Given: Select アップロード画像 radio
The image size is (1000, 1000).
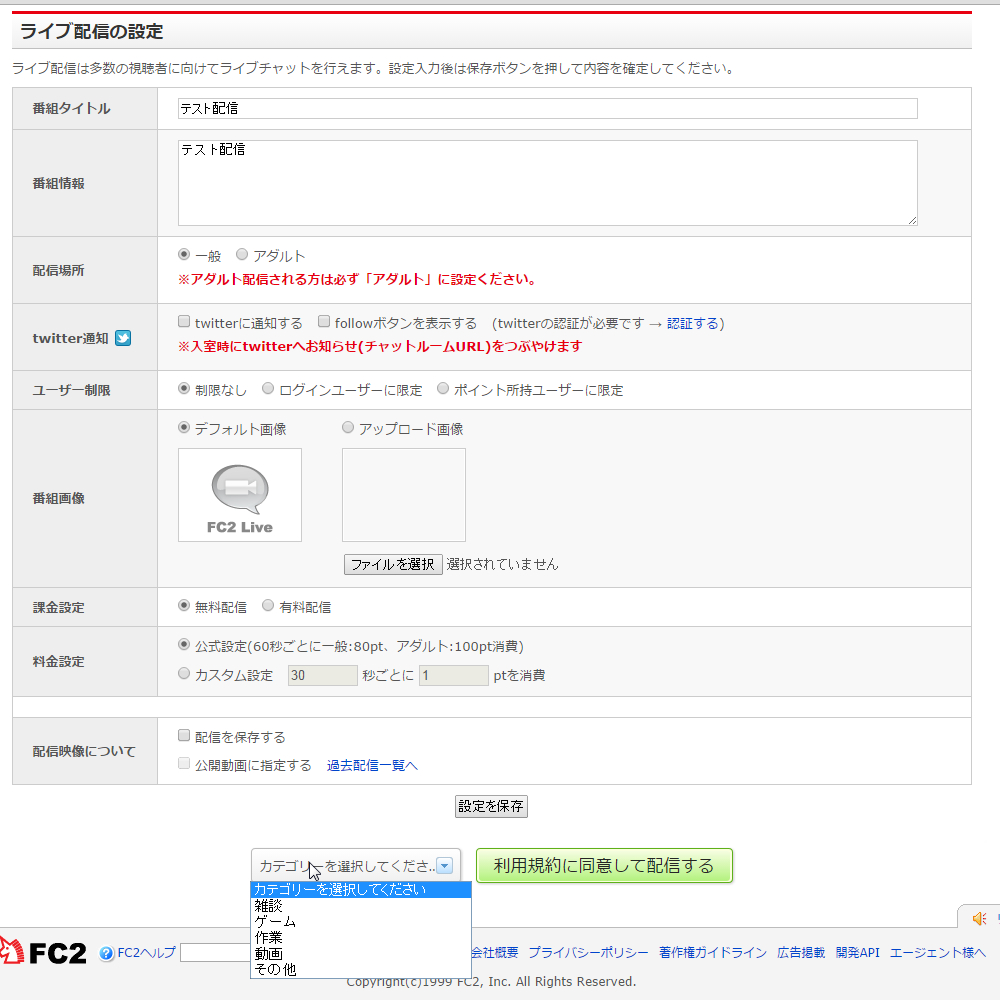Looking at the screenshot, I should click(348, 427).
